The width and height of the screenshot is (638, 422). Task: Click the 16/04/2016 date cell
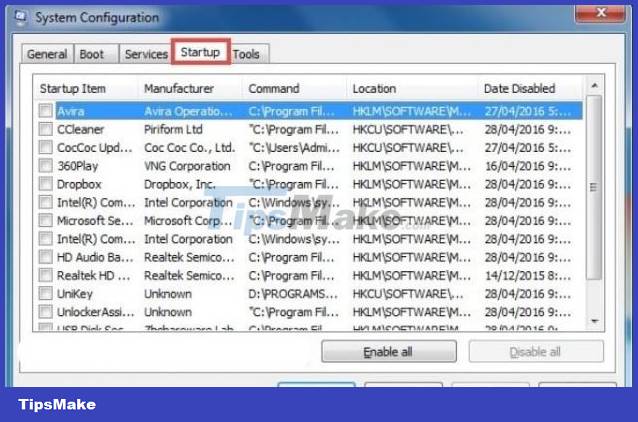528,166
